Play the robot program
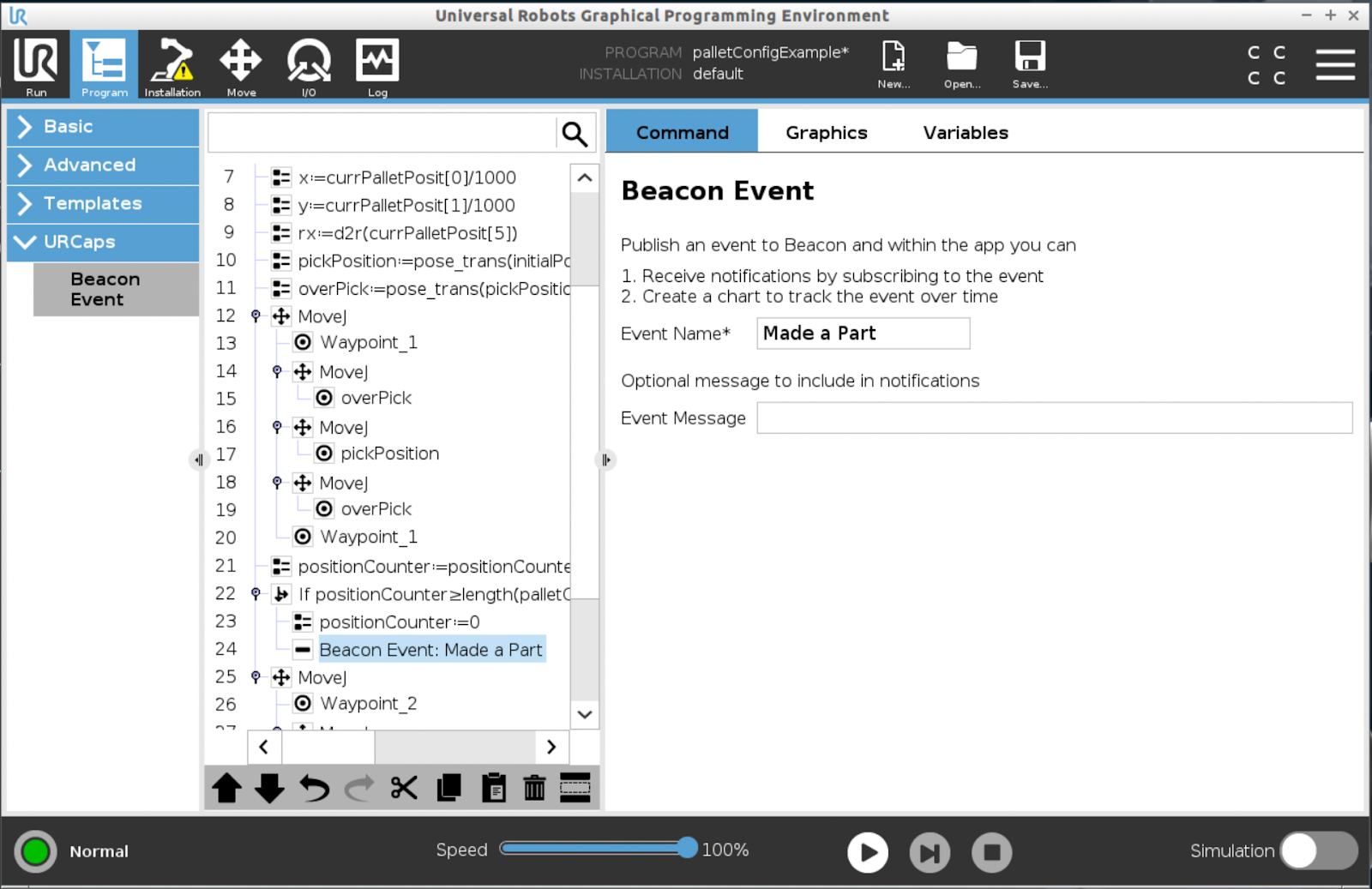 tap(868, 852)
